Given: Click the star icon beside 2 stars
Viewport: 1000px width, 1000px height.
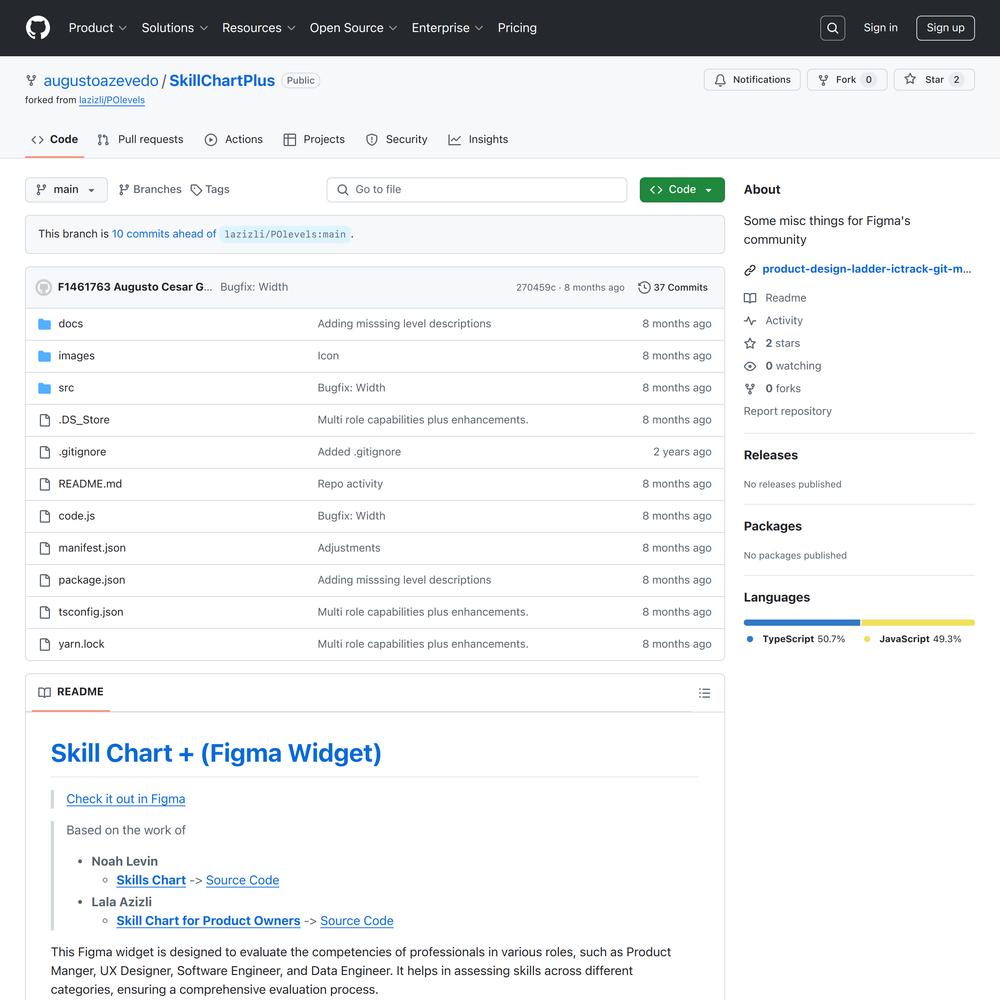Looking at the screenshot, I should tap(750, 344).
